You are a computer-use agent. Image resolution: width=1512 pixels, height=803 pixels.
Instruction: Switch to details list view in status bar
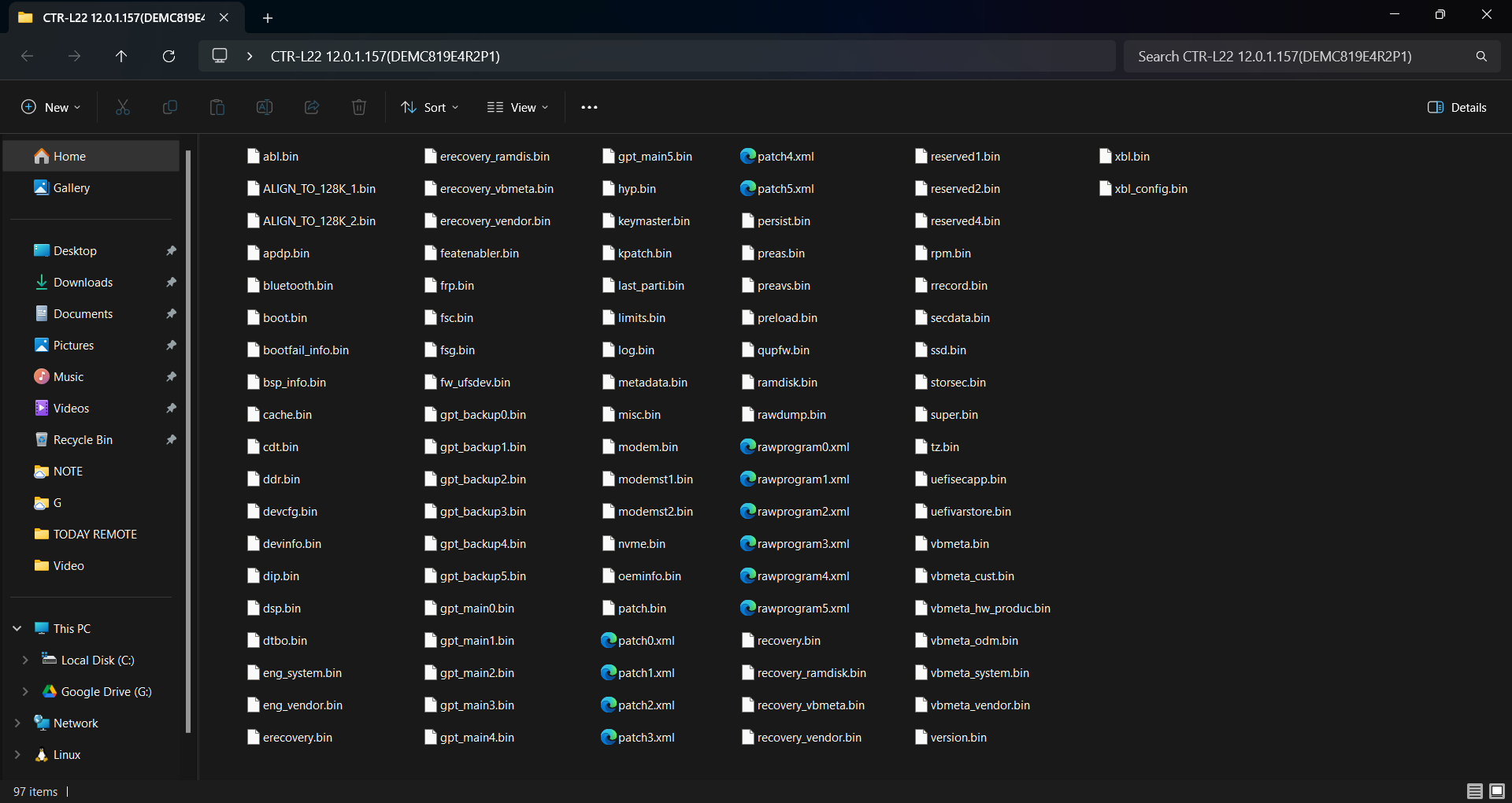[1475, 791]
